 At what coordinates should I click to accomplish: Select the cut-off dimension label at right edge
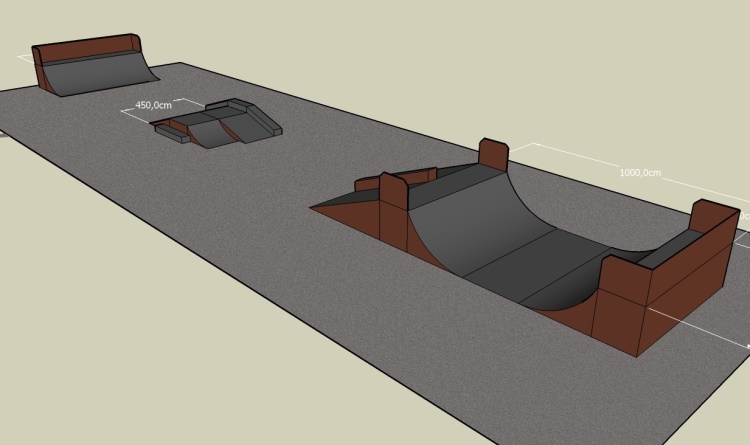(x=745, y=214)
